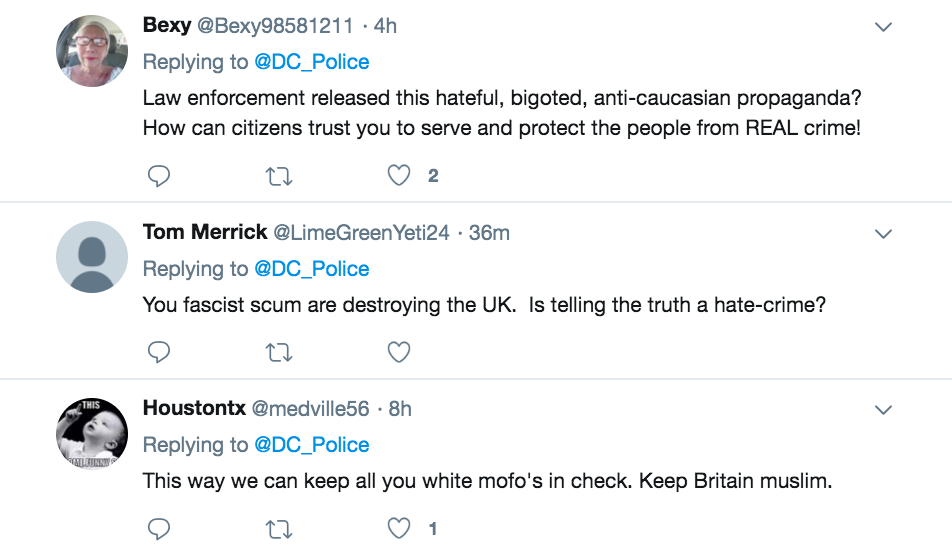This screenshot has height=554, width=952.
Task: Open Tom Merrick's profile name link
Action: click(205, 233)
